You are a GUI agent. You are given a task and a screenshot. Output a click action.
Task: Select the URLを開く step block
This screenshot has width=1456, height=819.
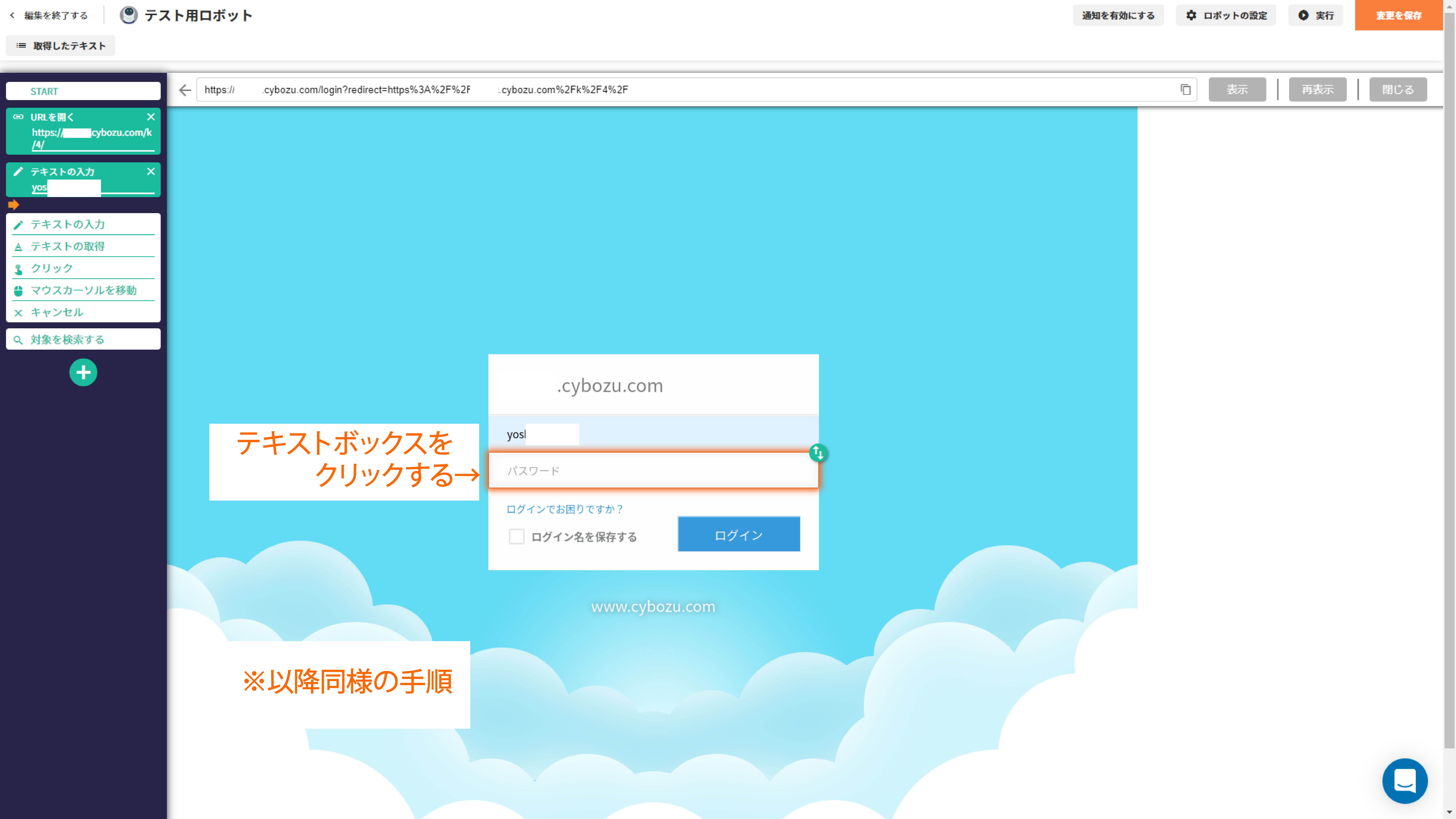click(x=83, y=131)
